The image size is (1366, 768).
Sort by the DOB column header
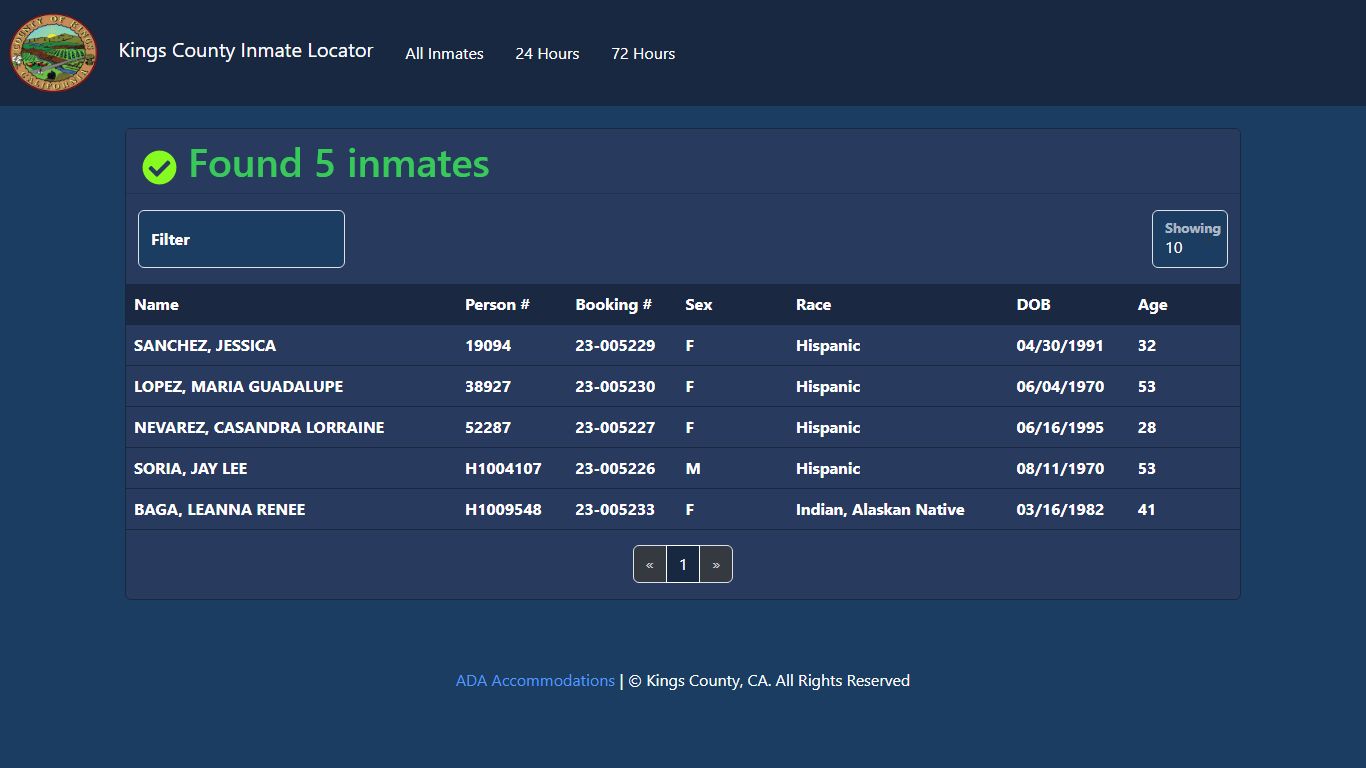[1033, 305]
